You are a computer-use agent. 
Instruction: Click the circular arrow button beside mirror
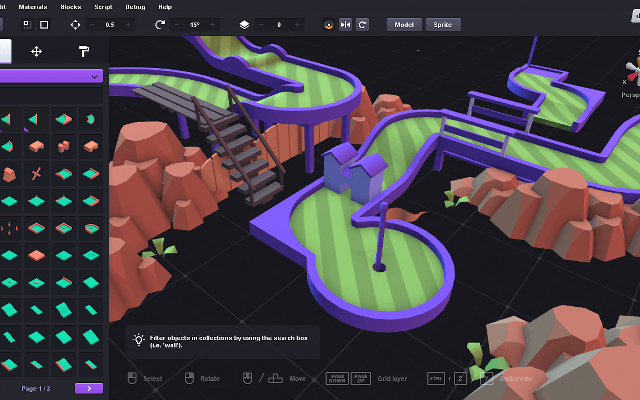[362, 25]
